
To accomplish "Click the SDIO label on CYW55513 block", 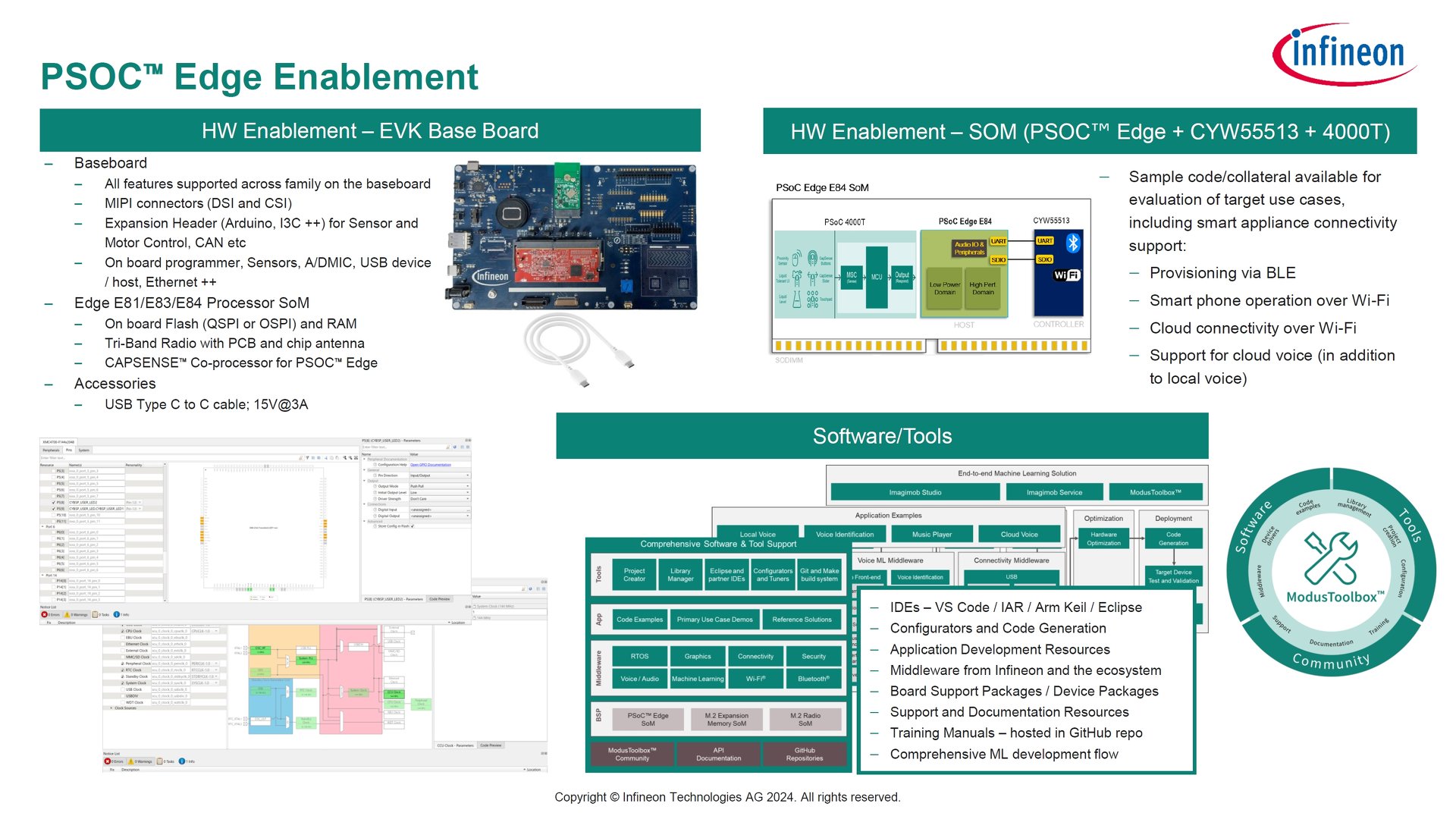I will tap(1044, 259).
